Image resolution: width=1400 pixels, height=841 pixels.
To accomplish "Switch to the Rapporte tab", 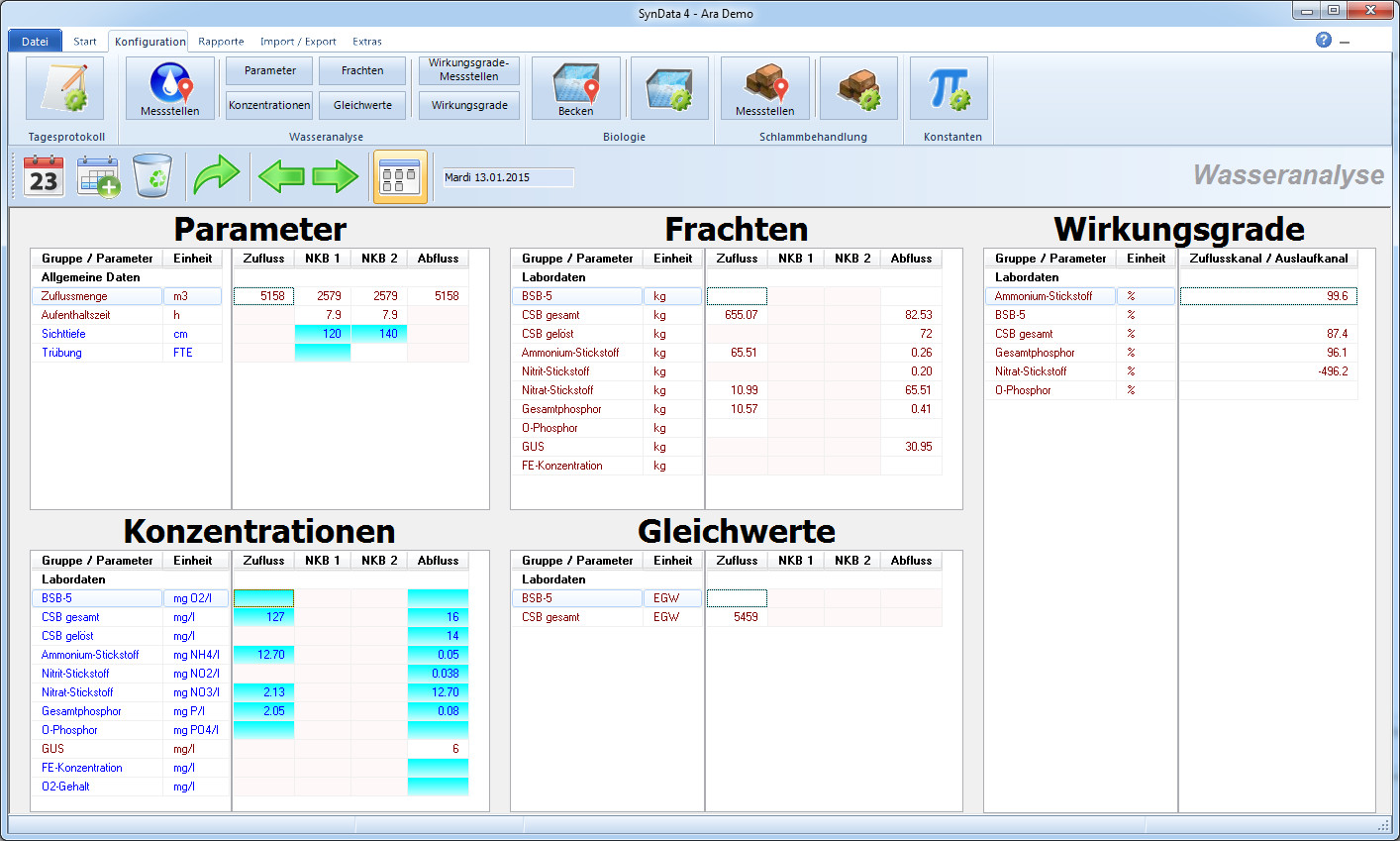I will pos(221,42).
